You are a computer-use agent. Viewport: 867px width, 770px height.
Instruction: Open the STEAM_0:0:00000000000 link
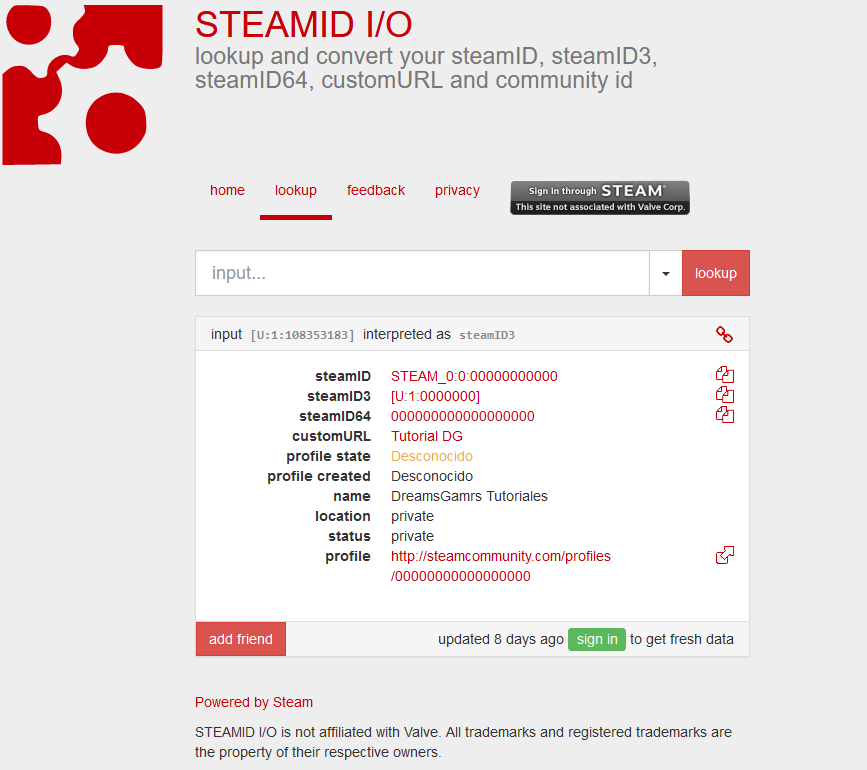(x=474, y=376)
